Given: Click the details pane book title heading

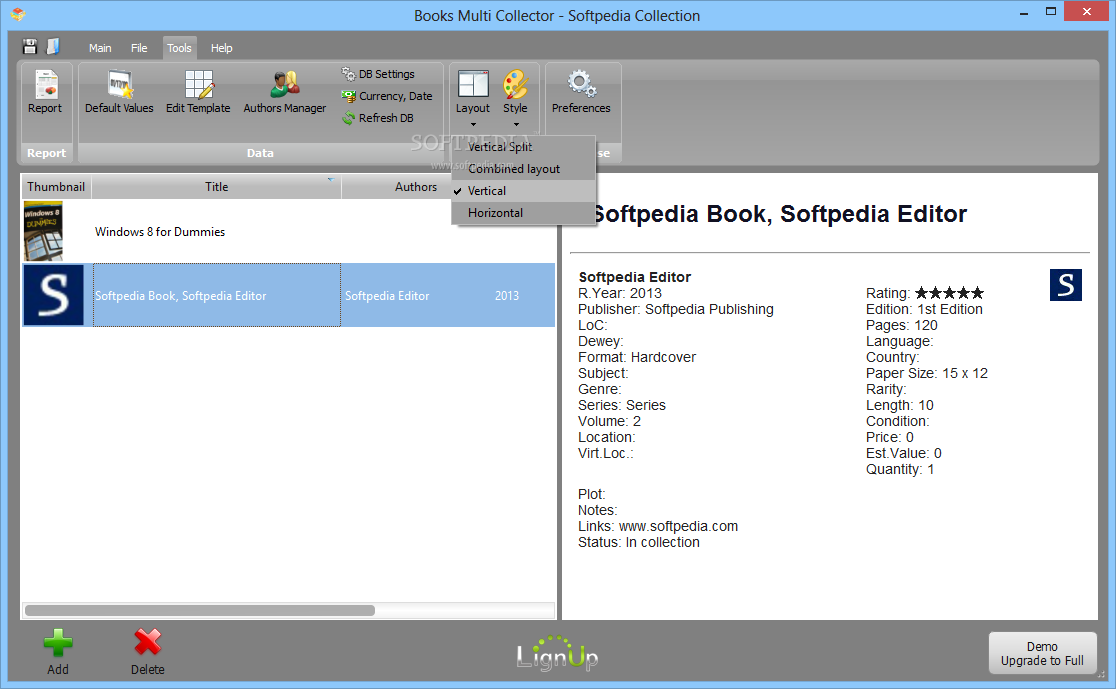Looking at the screenshot, I should (x=779, y=214).
